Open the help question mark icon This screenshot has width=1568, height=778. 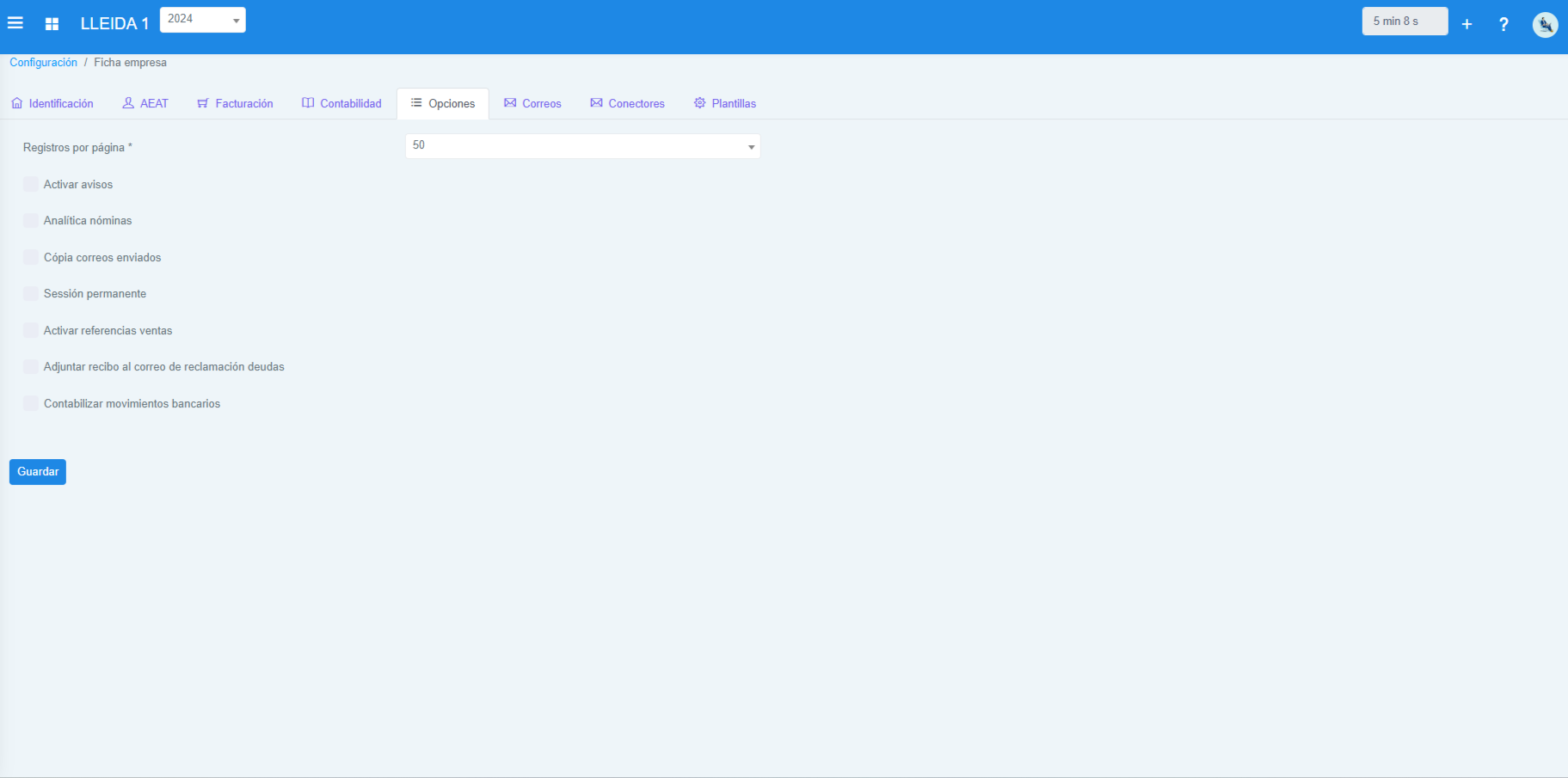click(x=1503, y=24)
